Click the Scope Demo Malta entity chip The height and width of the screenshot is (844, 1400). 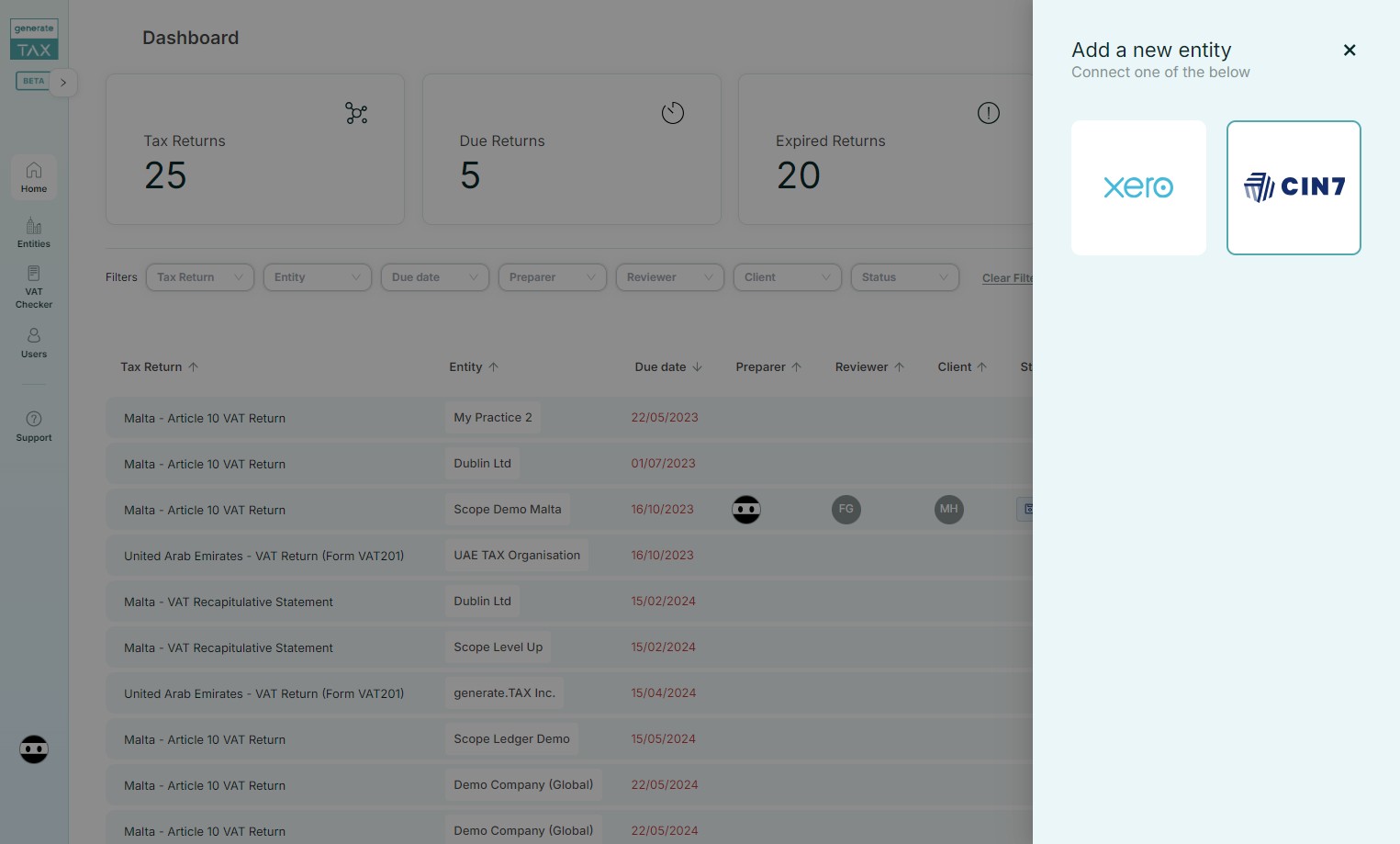click(508, 509)
